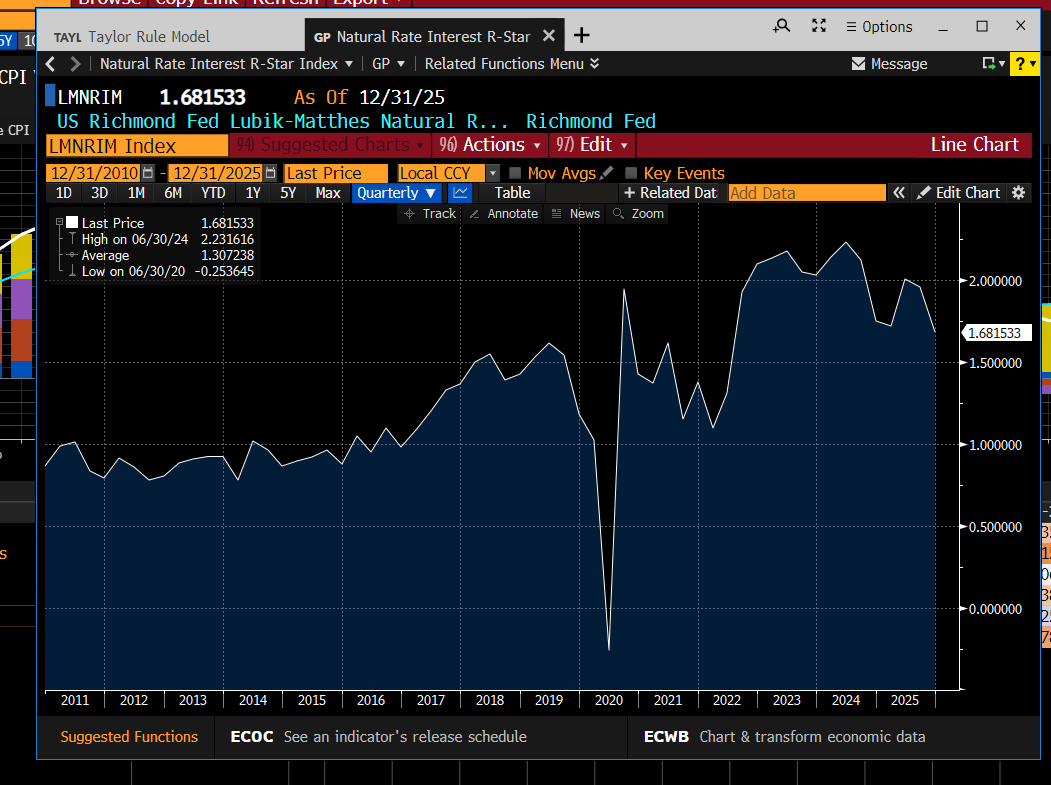Open ECWB chart economic data function
The height and width of the screenshot is (785, 1051).
pos(784,737)
